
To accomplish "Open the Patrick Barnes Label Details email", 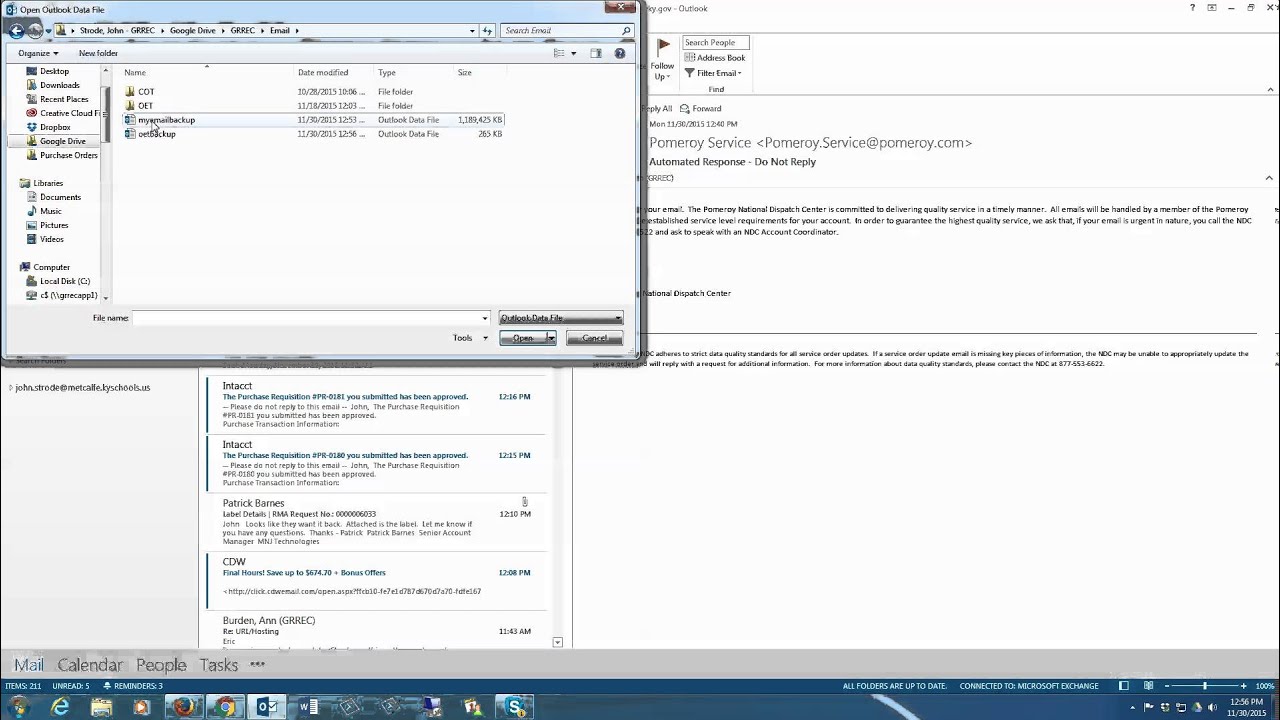I will click(x=377, y=522).
